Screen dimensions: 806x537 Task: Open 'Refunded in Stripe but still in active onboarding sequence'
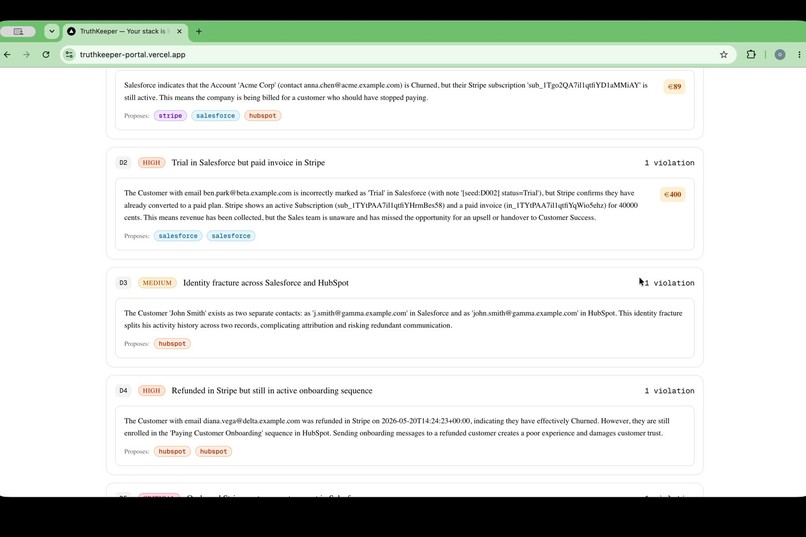[x=272, y=391]
